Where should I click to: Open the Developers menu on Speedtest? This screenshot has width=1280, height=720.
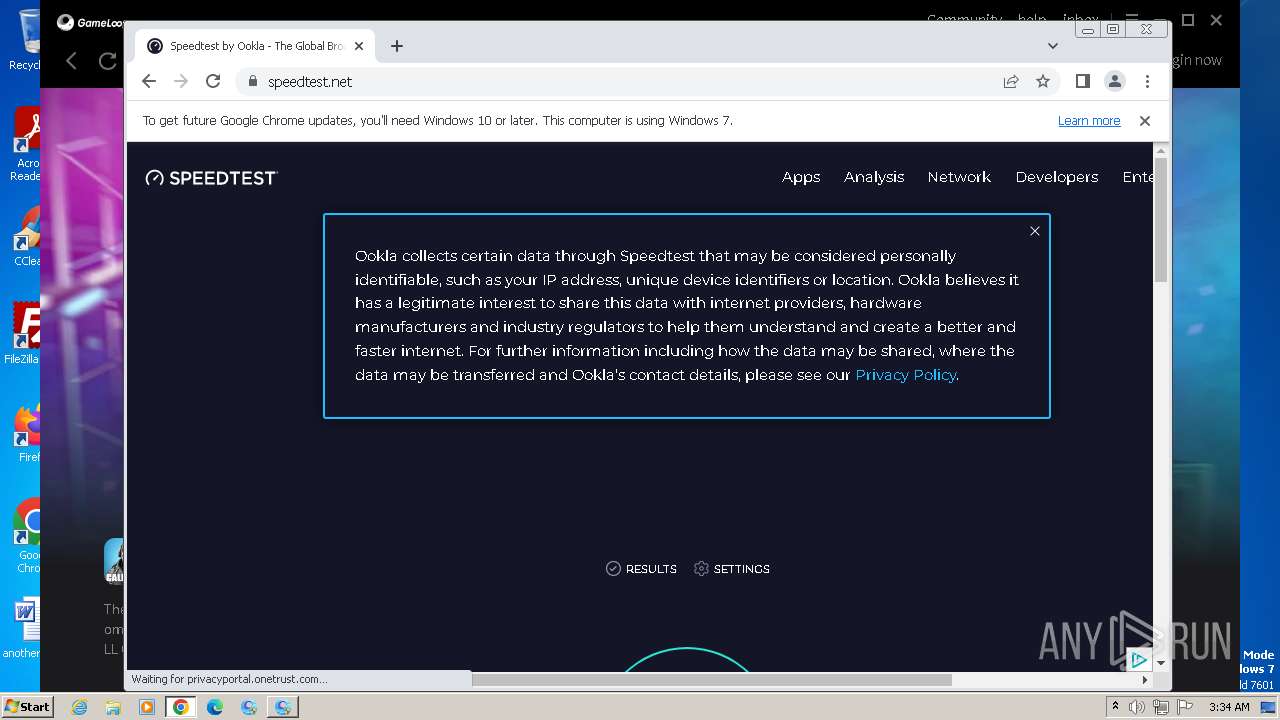click(1057, 177)
